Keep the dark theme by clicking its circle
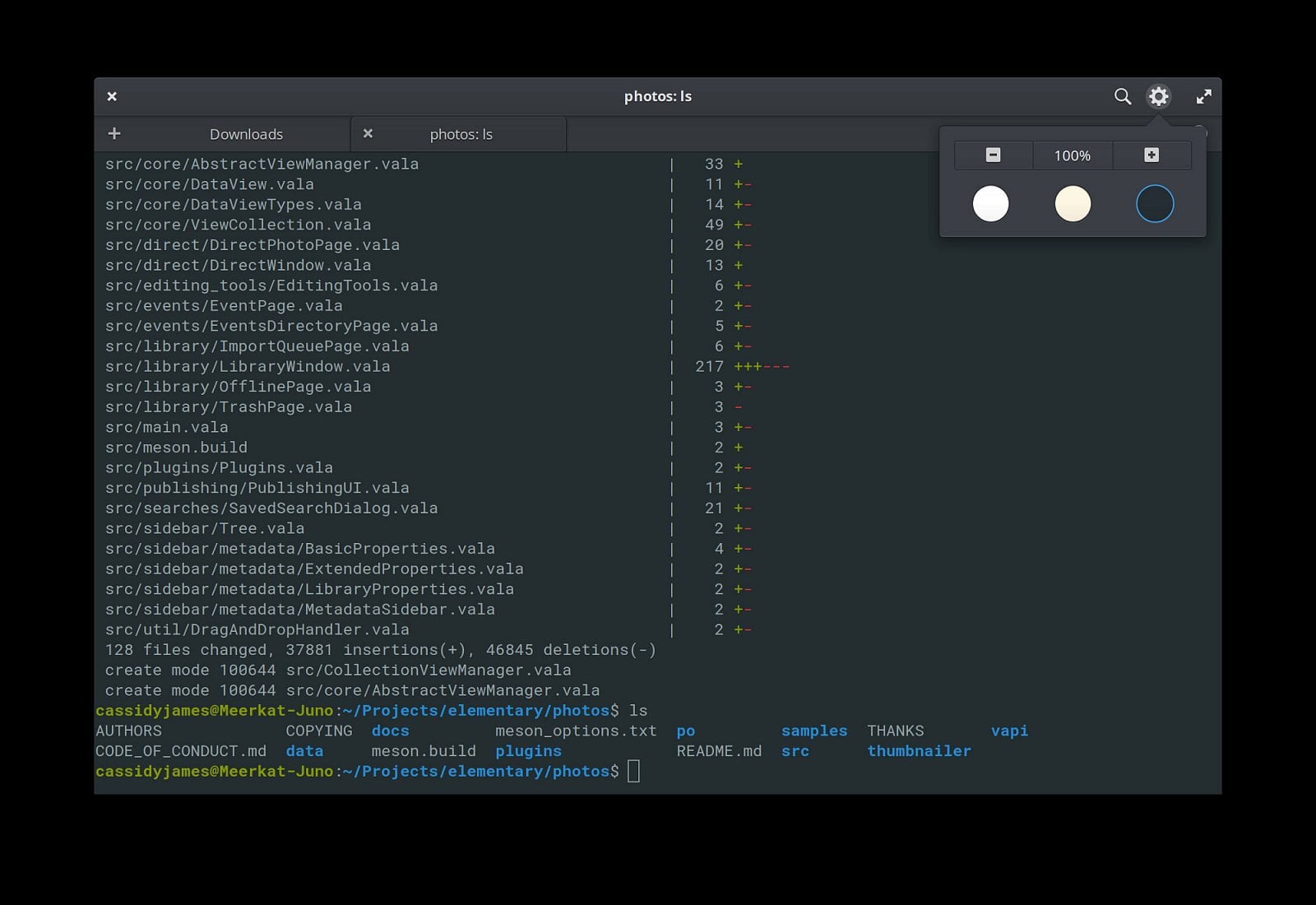The width and height of the screenshot is (1316, 905). (x=1154, y=203)
